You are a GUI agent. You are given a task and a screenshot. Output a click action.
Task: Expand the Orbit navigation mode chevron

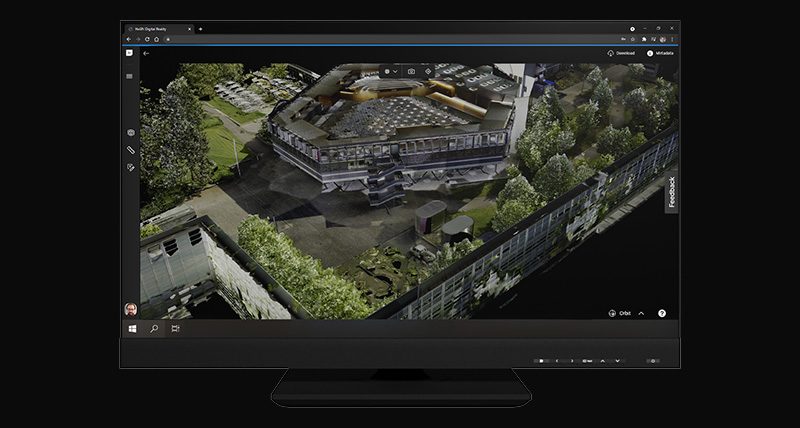pos(641,313)
